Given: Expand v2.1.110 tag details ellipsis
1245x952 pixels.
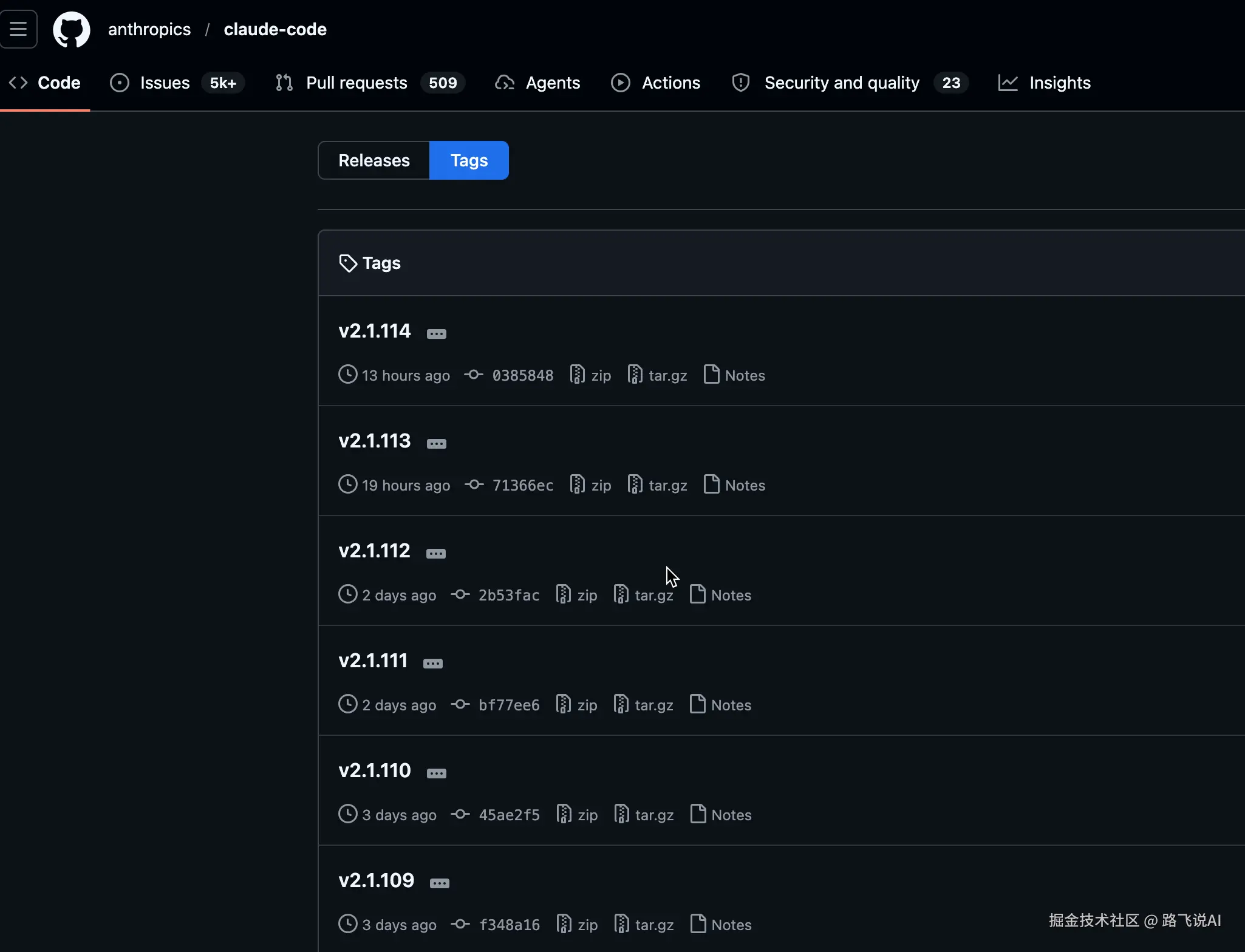Looking at the screenshot, I should (x=436, y=773).
